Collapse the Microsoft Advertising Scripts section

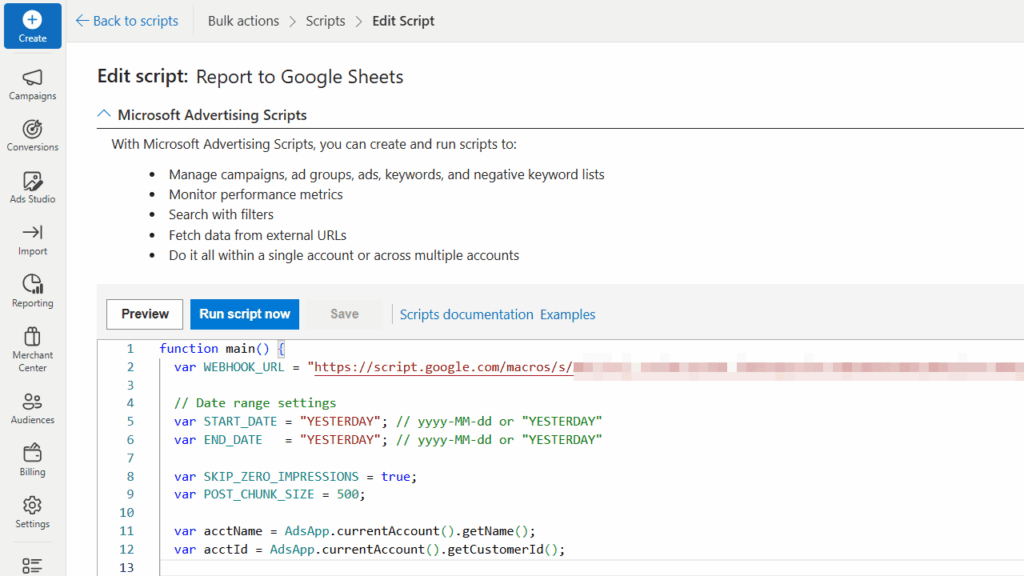click(x=104, y=114)
